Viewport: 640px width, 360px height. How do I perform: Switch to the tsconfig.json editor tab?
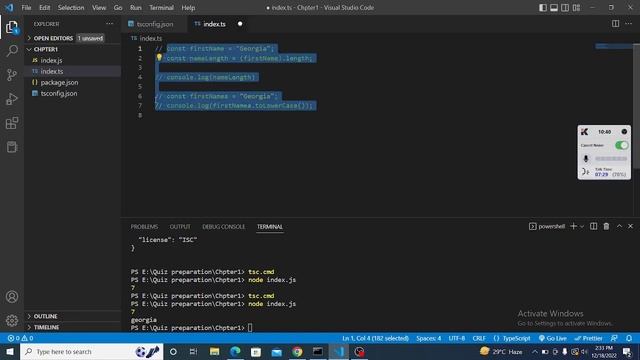point(155,24)
